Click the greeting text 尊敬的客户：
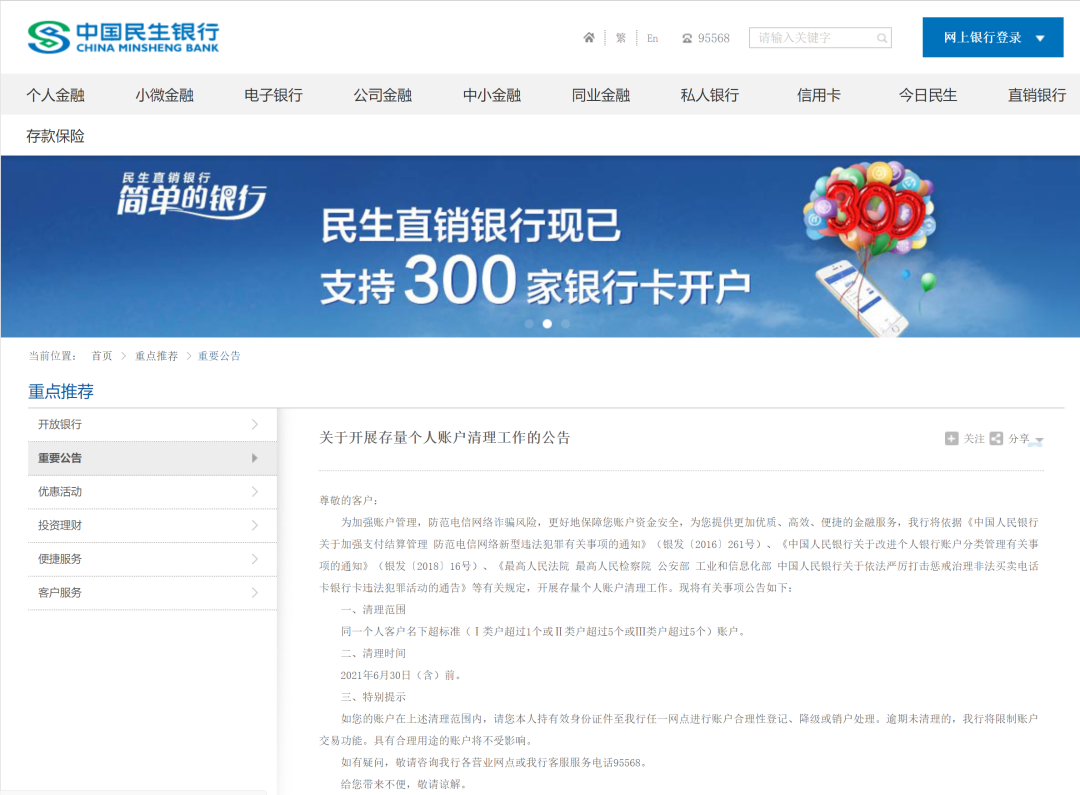This screenshot has width=1080, height=795. click(x=349, y=501)
